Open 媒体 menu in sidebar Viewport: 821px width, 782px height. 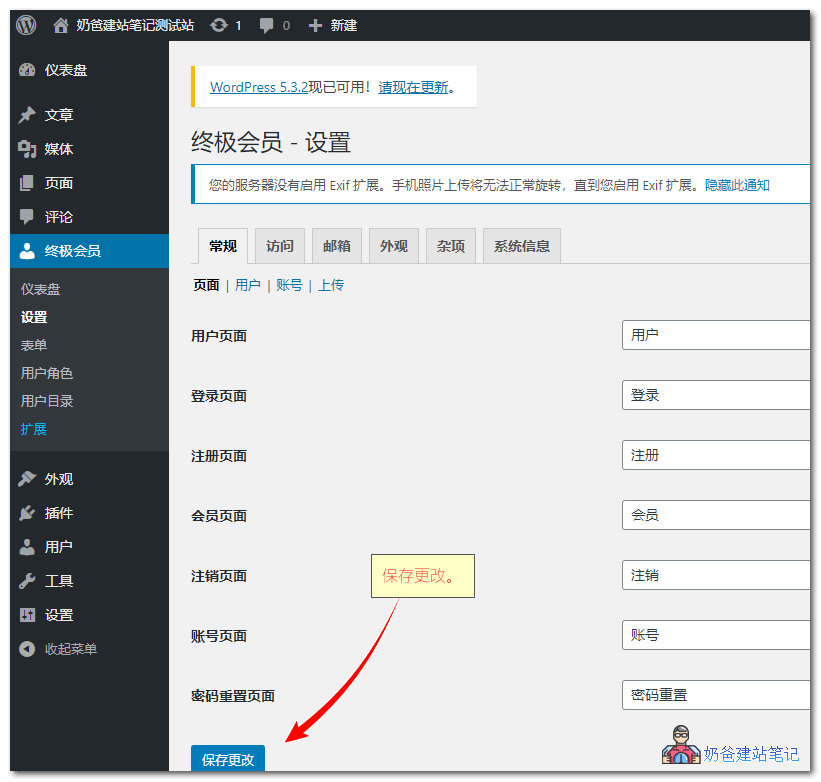[x=59, y=149]
